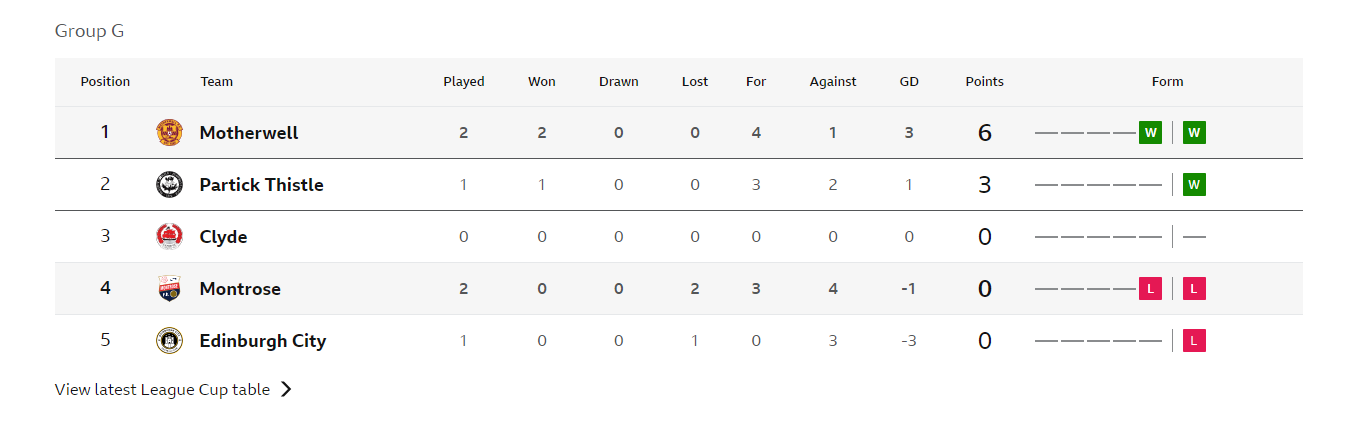1353x426 pixels.
Task: Click Motherwell's most recent green W form badge
Action: pyautogui.click(x=1194, y=132)
